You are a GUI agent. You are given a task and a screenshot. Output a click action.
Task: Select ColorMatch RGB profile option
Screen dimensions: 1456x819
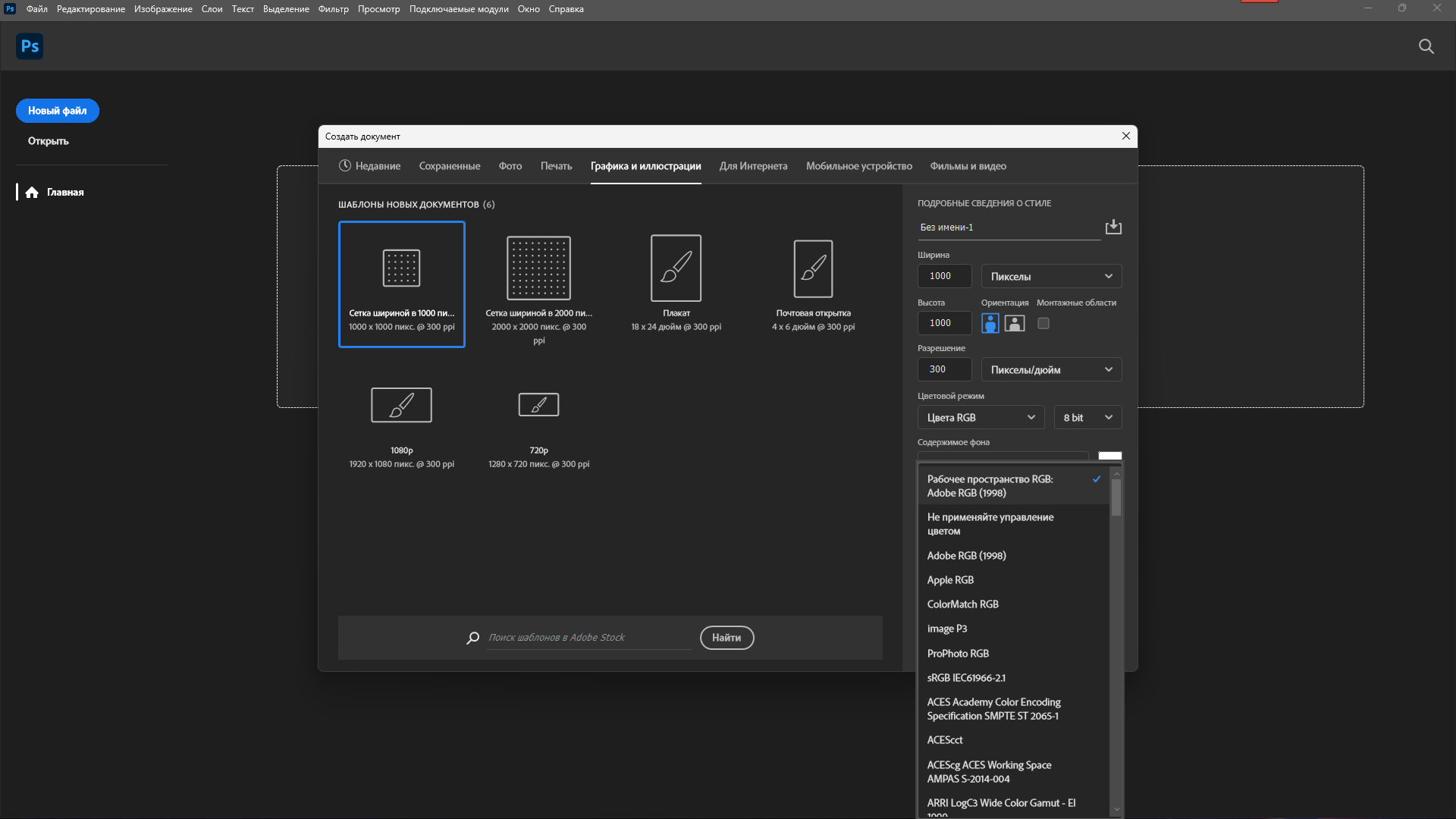(x=1013, y=604)
